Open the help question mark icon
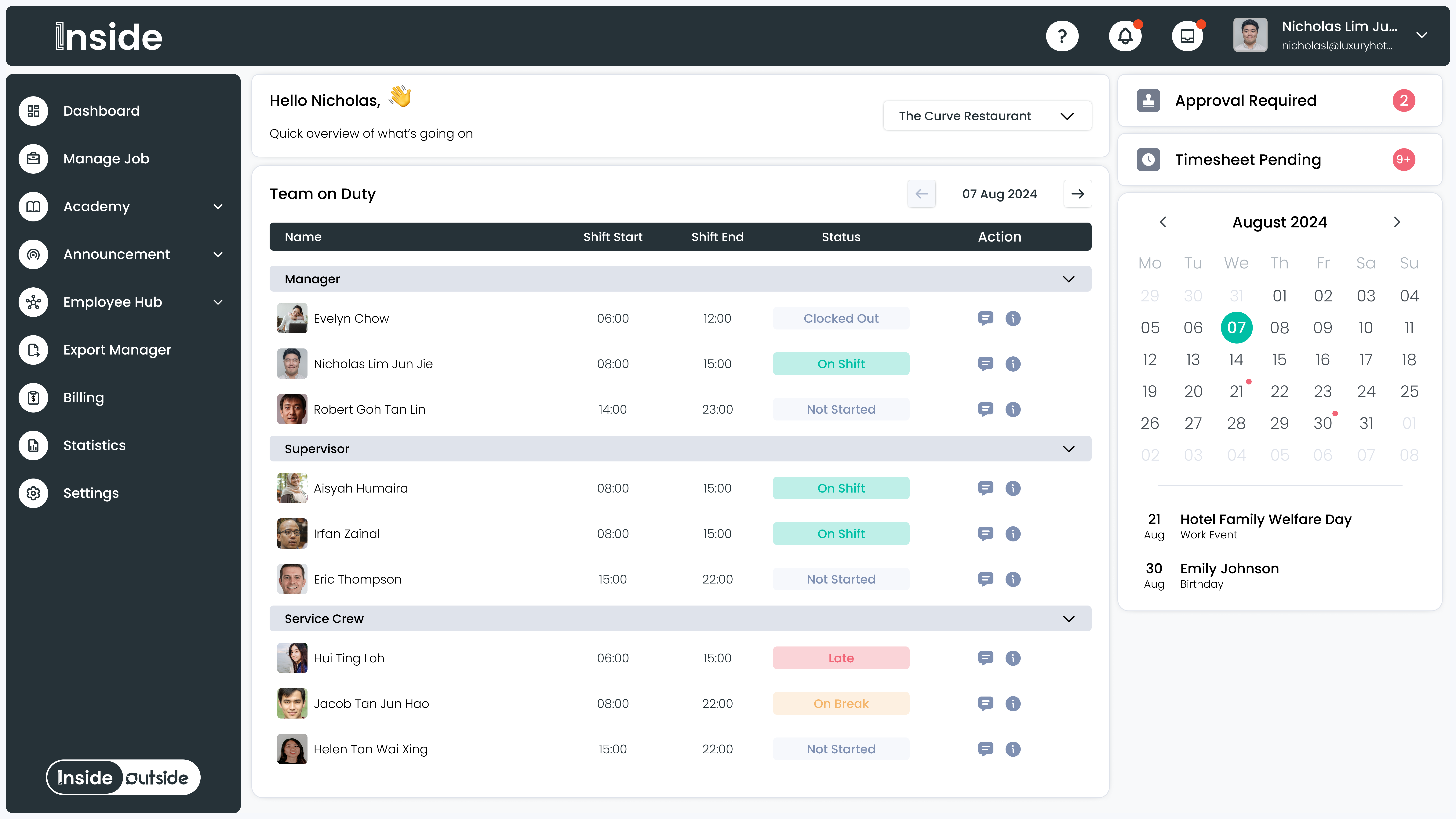1456x819 pixels. click(x=1062, y=36)
